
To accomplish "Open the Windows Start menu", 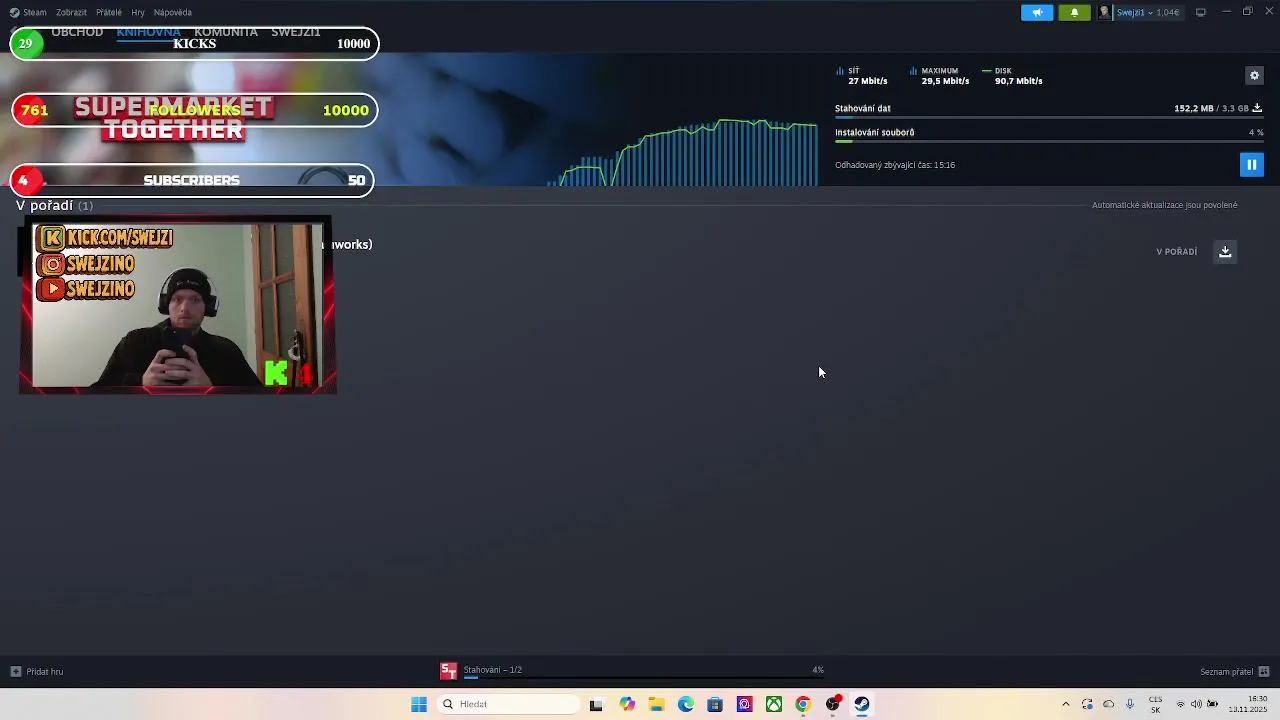I will [419, 704].
